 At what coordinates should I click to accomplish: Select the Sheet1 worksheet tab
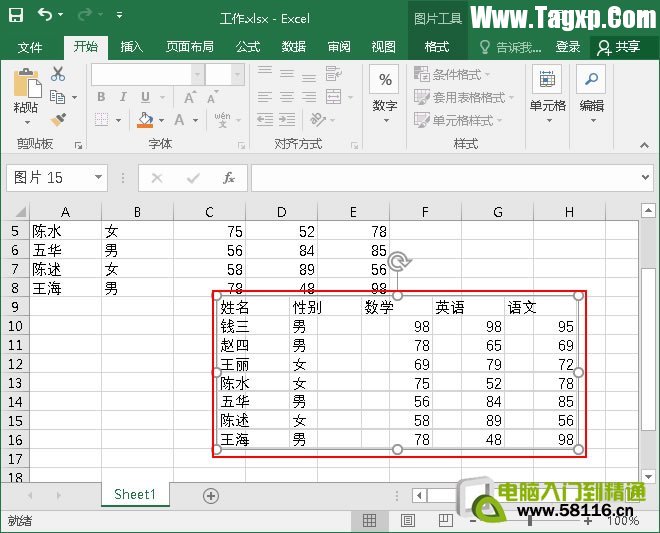[x=135, y=494]
